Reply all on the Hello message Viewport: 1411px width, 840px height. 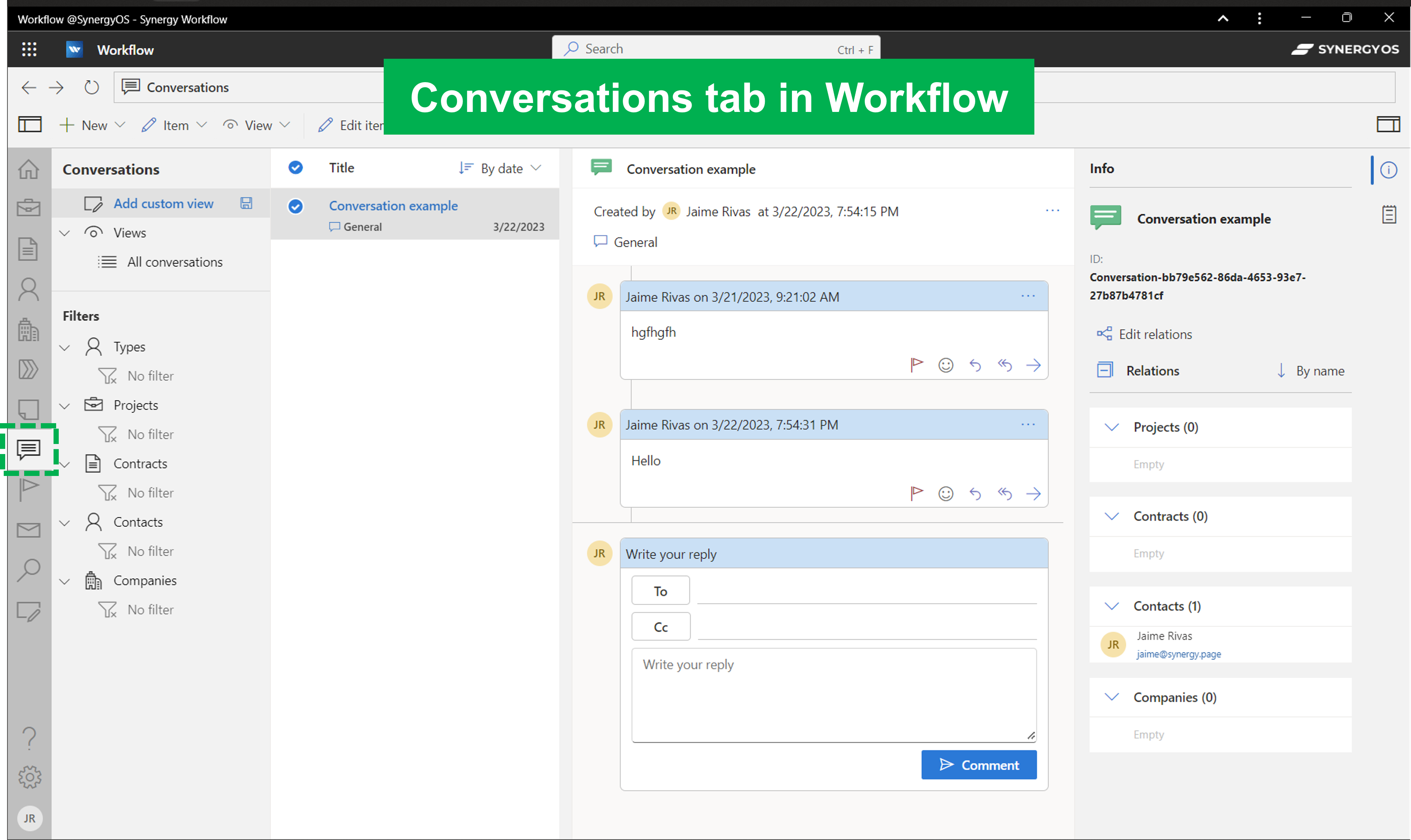tap(1005, 493)
